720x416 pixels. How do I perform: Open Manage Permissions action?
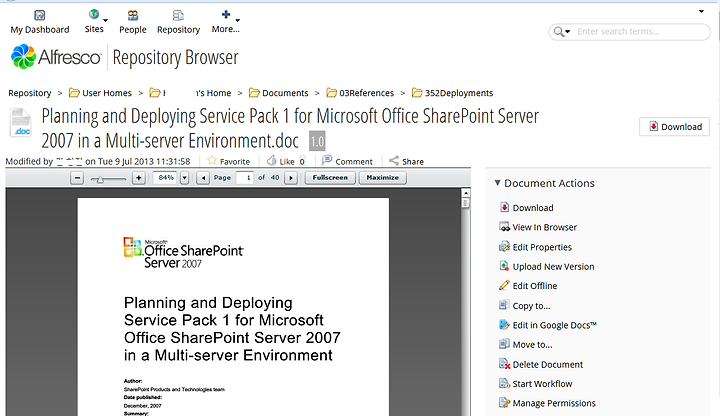tap(547, 403)
